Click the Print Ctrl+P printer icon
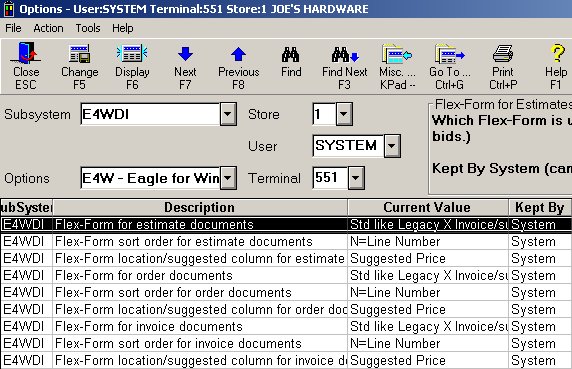This screenshot has width=572, height=369. [503, 54]
